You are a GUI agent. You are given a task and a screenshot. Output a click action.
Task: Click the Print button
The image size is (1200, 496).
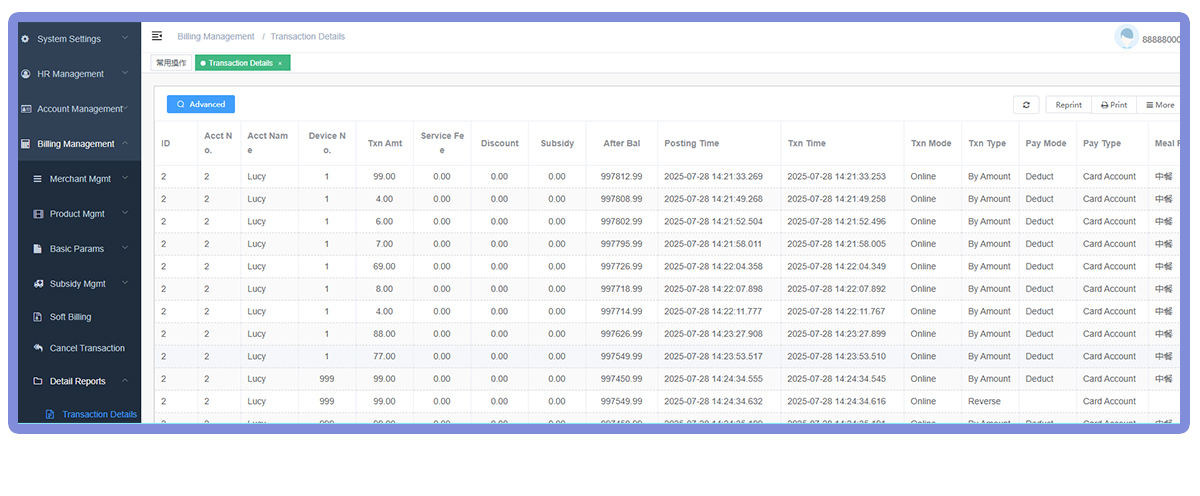1114,105
